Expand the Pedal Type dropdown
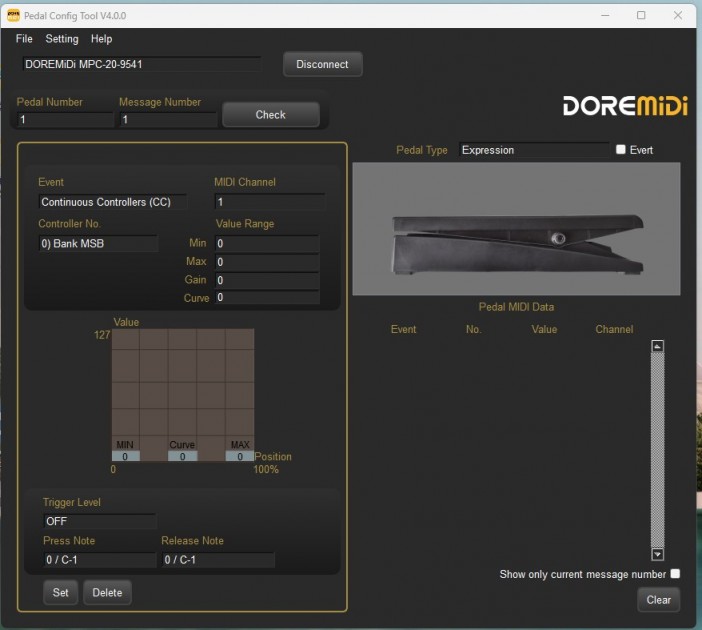Image resolution: width=702 pixels, height=630 pixels. [533, 150]
